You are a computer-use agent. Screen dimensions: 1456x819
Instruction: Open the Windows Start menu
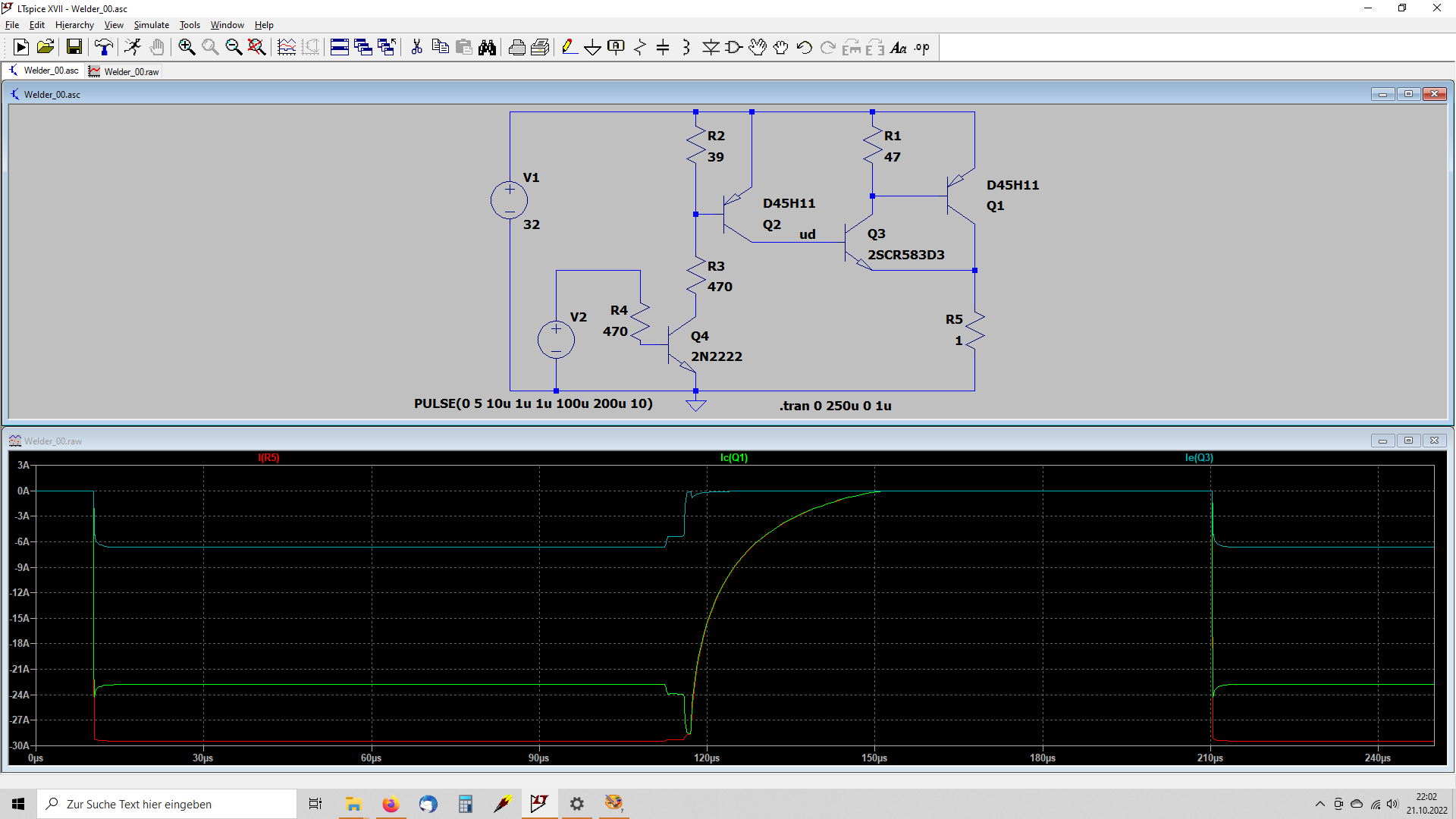tap(18, 804)
